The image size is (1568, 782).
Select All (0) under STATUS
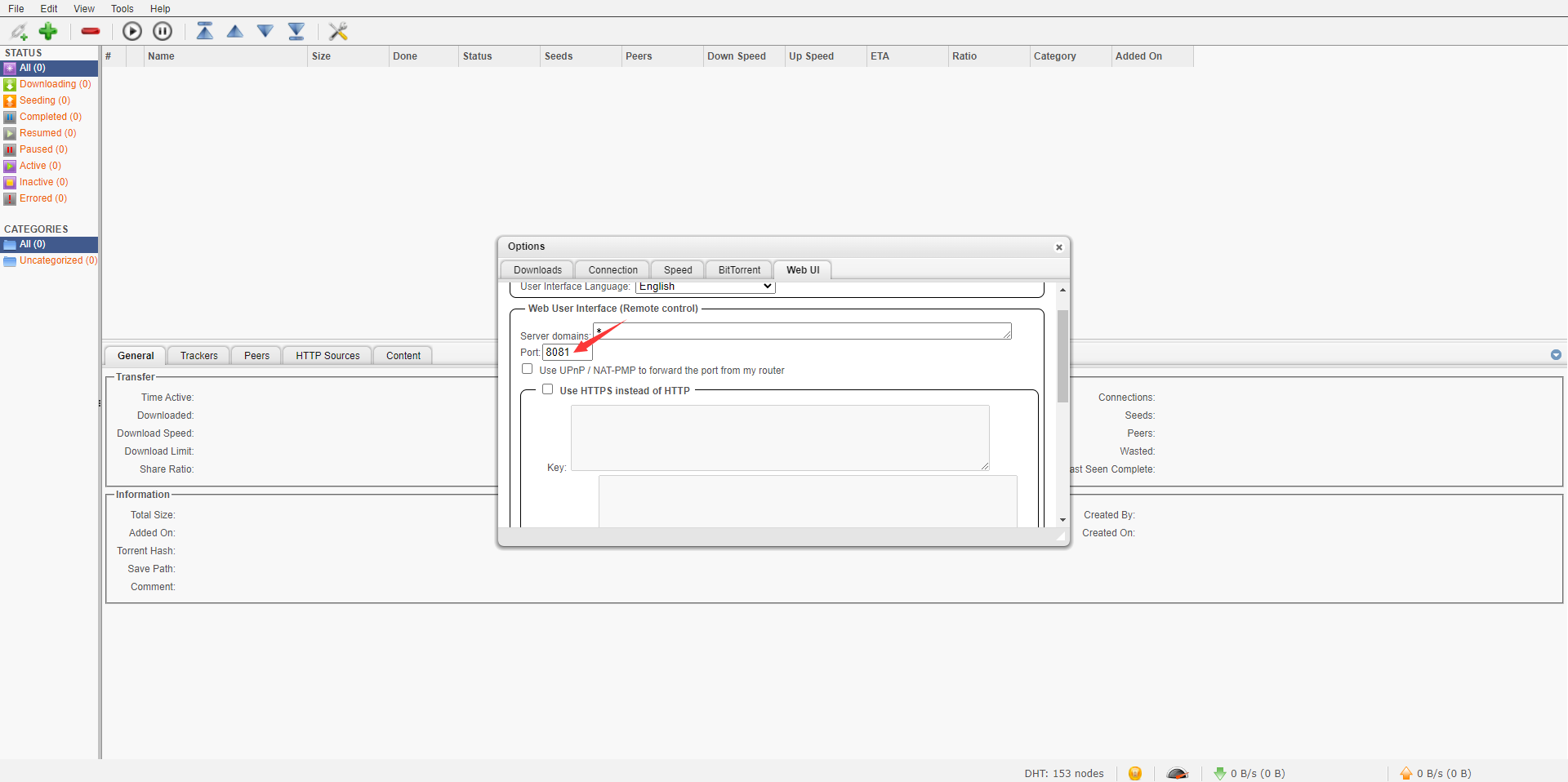49,68
